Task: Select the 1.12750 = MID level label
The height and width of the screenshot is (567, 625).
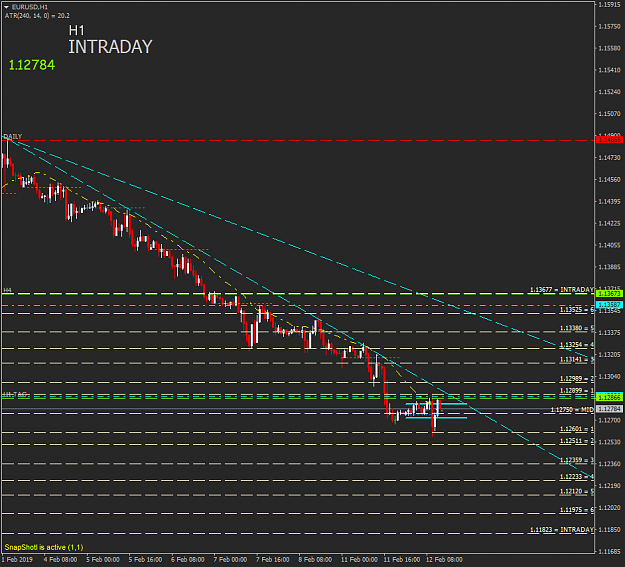Action: [572, 410]
